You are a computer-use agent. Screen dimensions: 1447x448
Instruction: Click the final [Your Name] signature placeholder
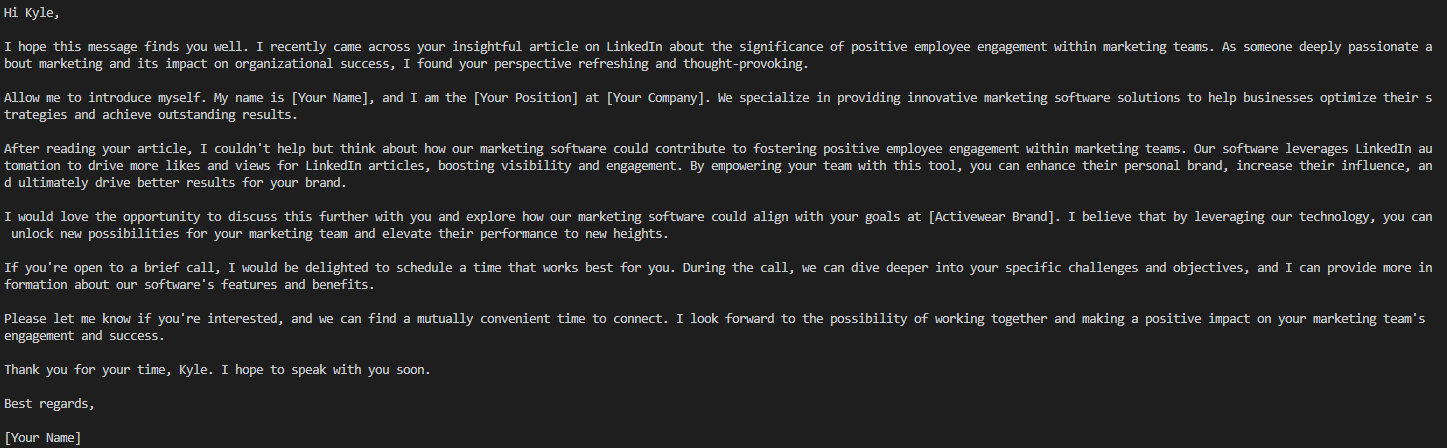43,438
